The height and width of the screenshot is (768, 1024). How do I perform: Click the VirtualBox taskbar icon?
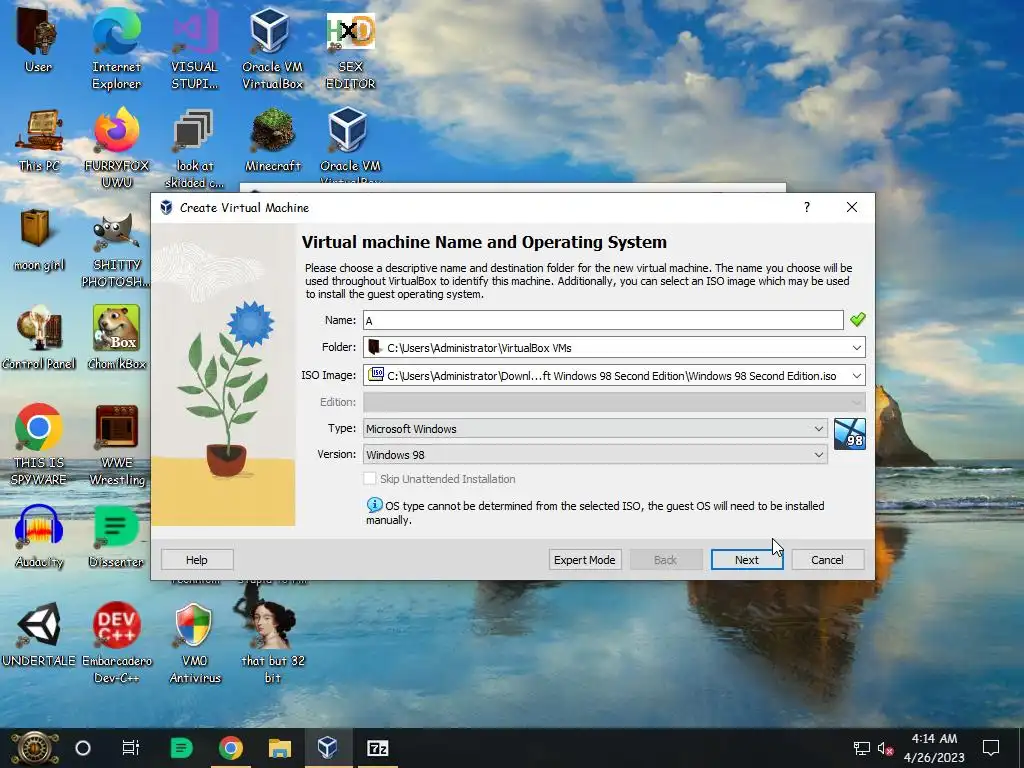(x=328, y=748)
